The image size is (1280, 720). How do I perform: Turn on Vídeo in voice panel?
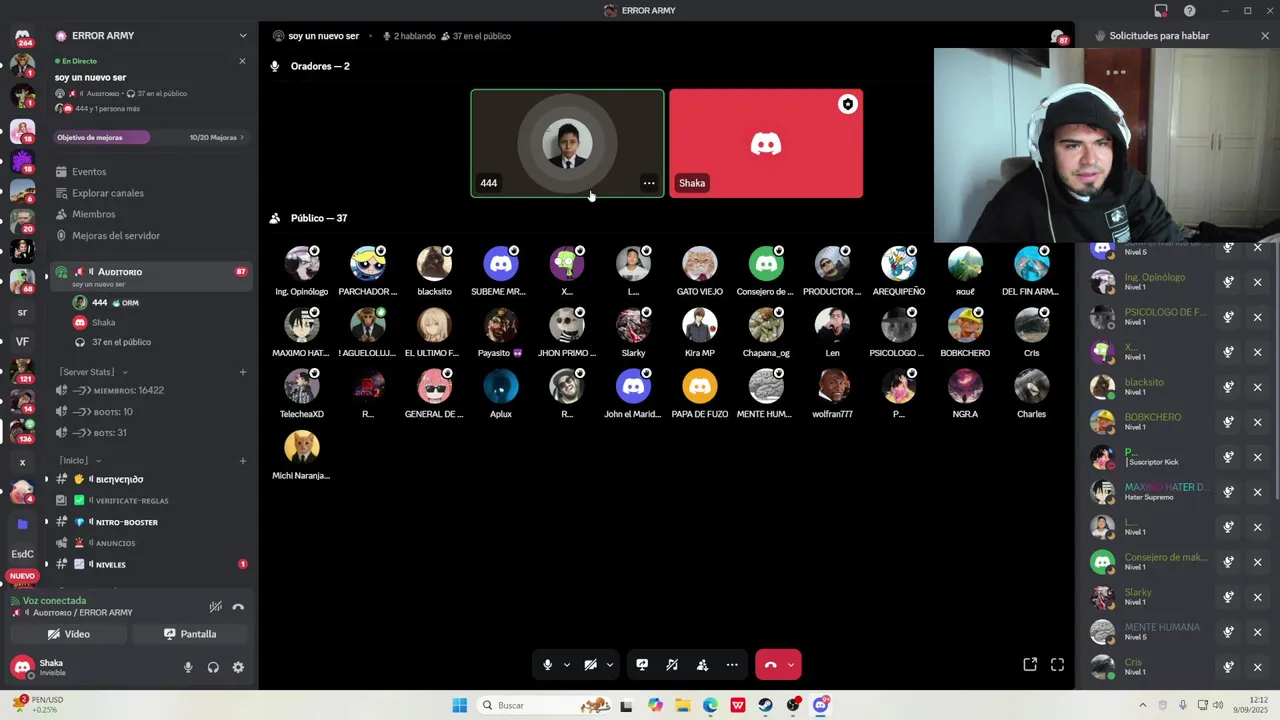(x=68, y=634)
